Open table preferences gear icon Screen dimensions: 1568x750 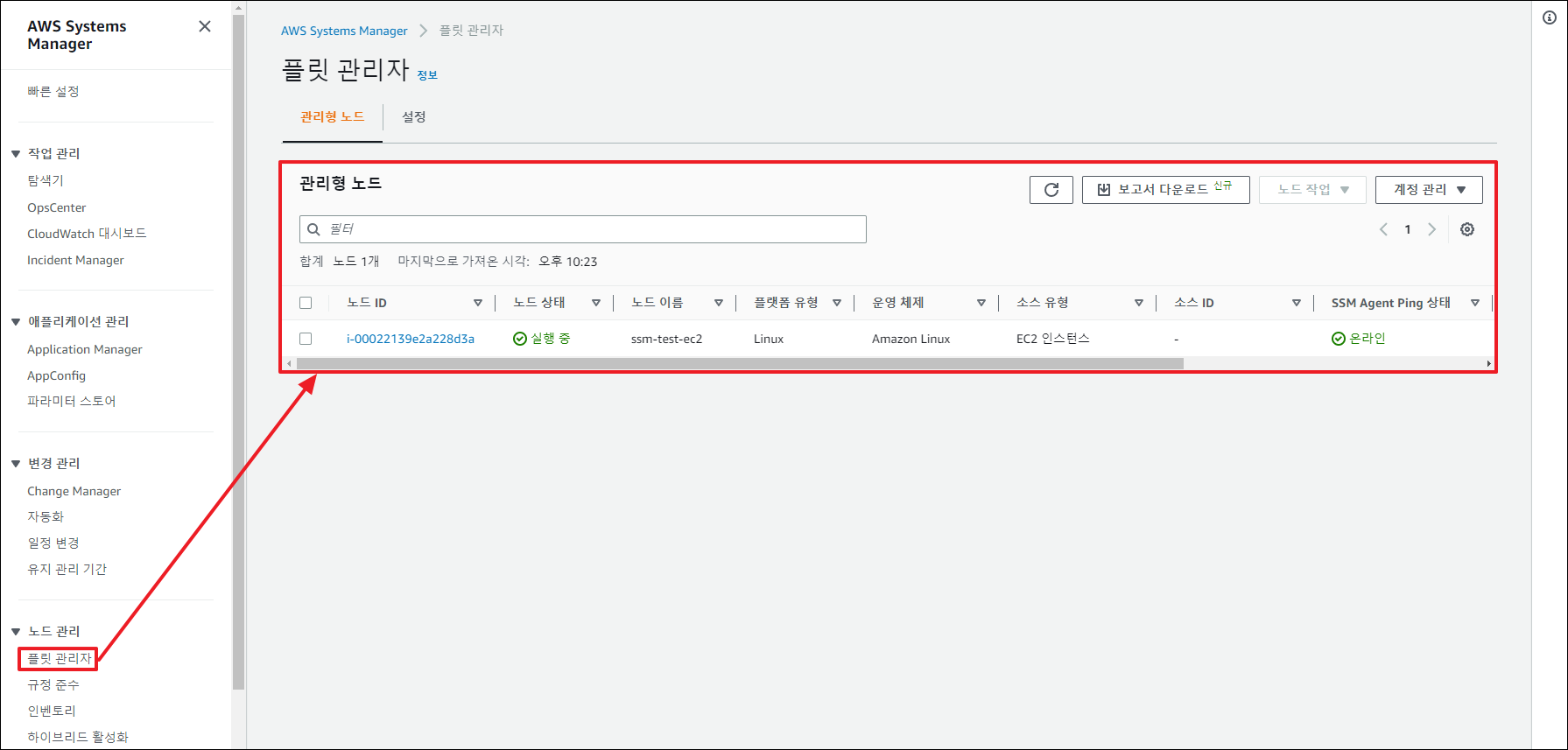(x=1467, y=229)
